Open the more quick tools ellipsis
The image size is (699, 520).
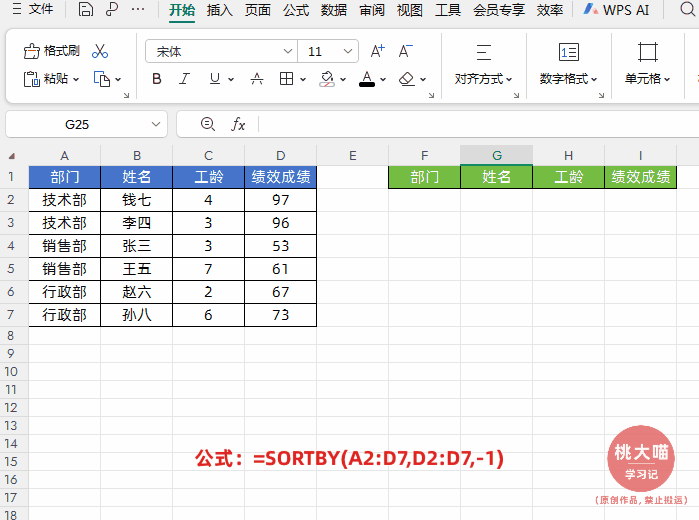(138, 9)
